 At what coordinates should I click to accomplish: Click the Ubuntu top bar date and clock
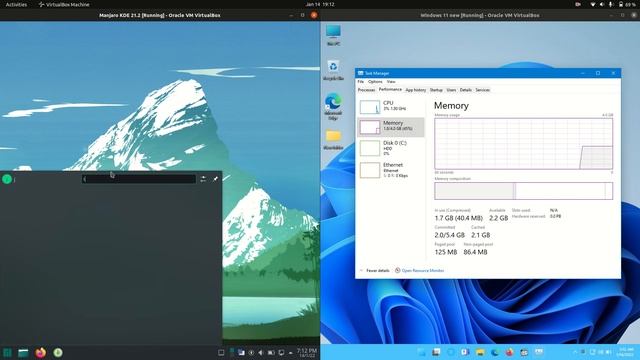point(320,4)
